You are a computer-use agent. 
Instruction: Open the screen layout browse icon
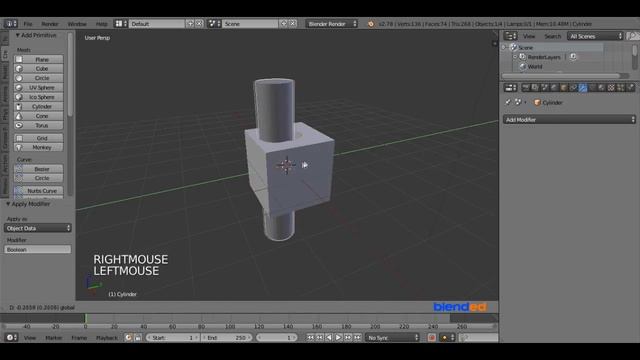(121, 24)
